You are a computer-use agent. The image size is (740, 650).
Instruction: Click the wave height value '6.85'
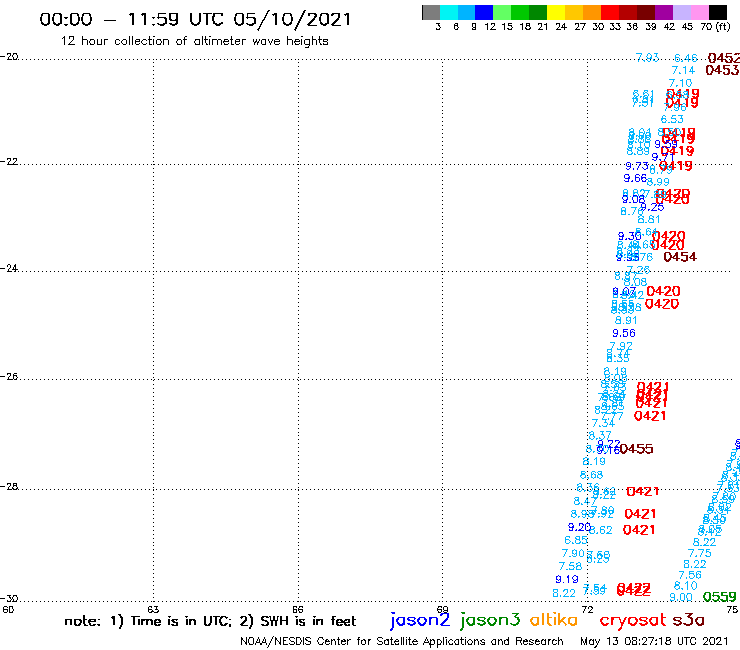(x=576, y=540)
